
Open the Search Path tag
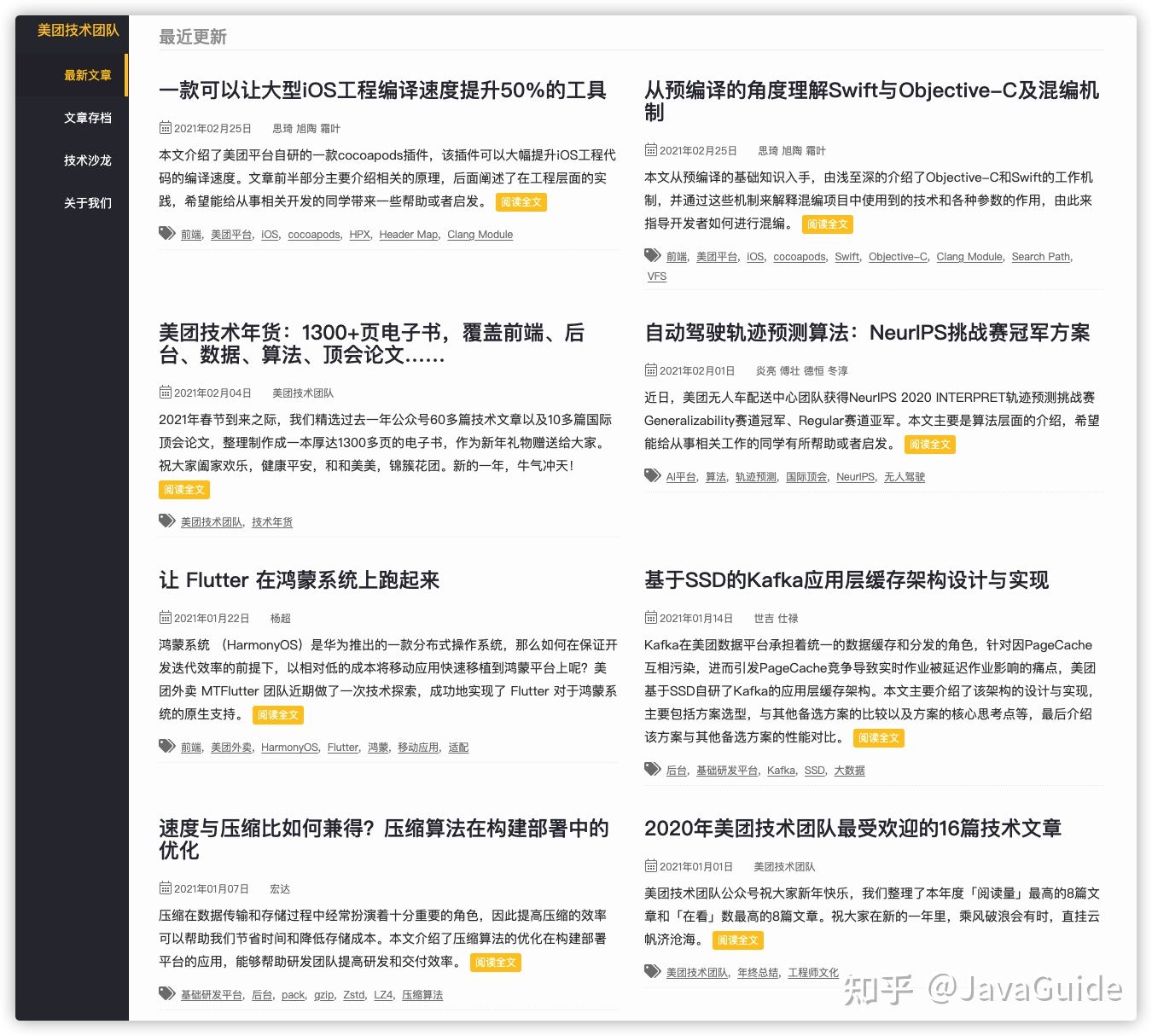1041,257
